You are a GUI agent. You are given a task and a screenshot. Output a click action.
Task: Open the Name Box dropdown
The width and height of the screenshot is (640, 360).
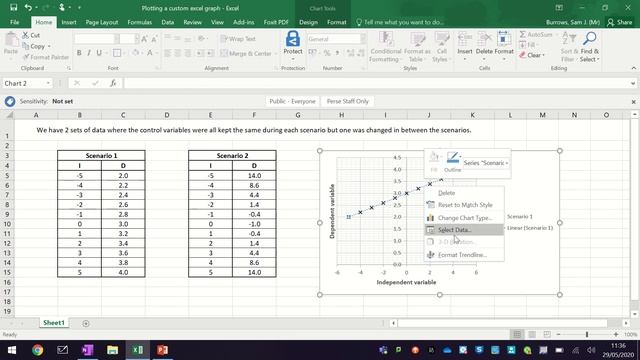[x=48, y=83]
